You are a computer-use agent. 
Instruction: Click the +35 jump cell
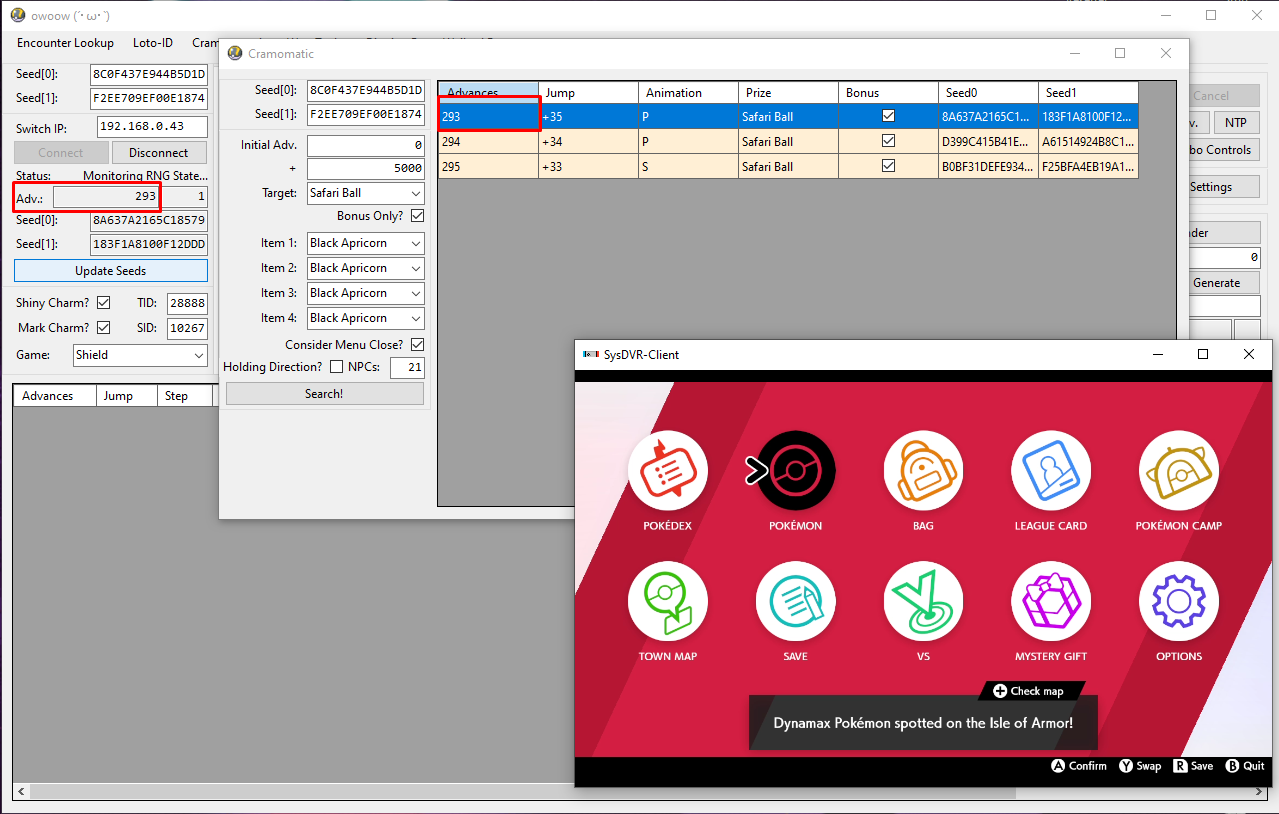tap(588, 116)
